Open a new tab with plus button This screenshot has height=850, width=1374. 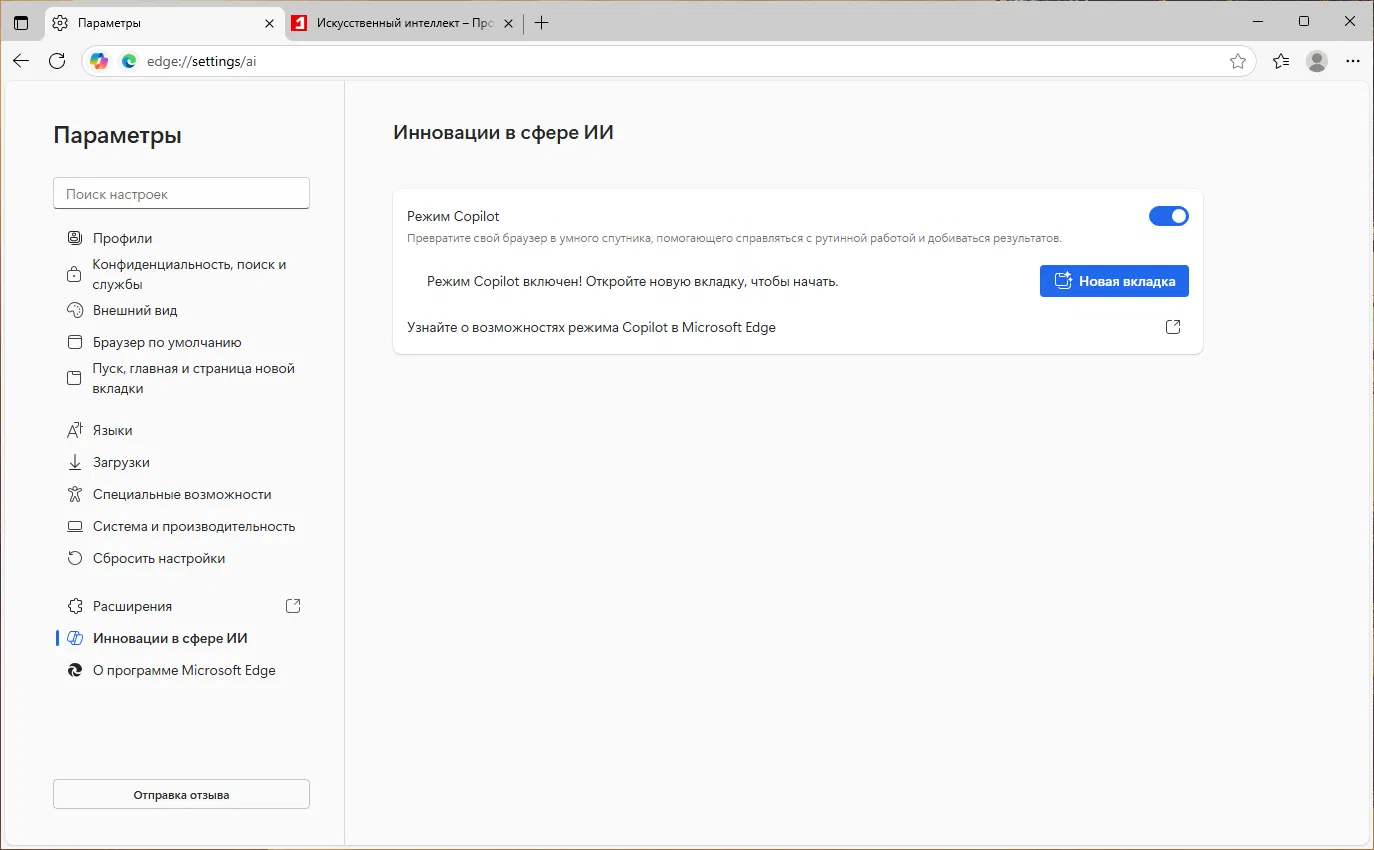pyautogui.click(x=542, y=23)
